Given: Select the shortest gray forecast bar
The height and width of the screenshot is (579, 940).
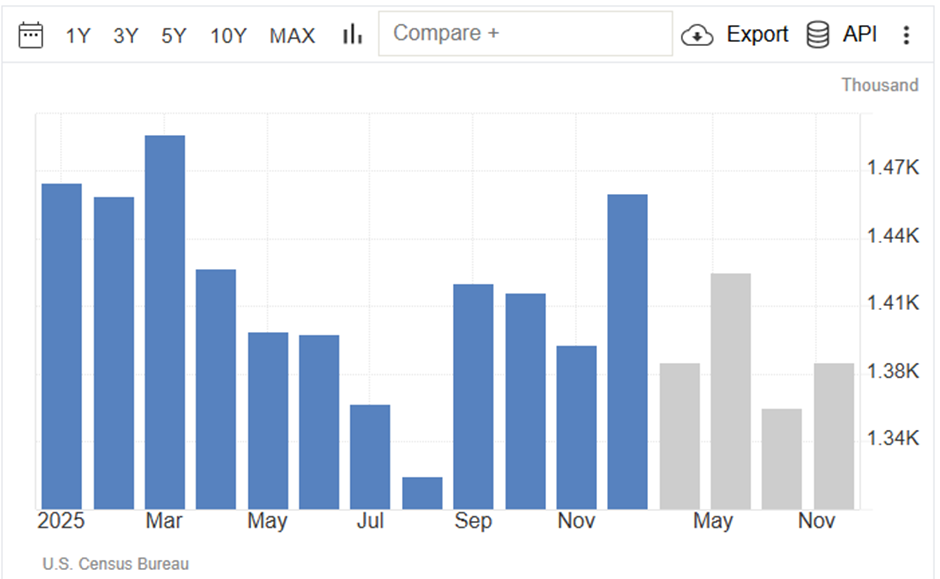Looking at the screenshot, I should click(782, 459).
